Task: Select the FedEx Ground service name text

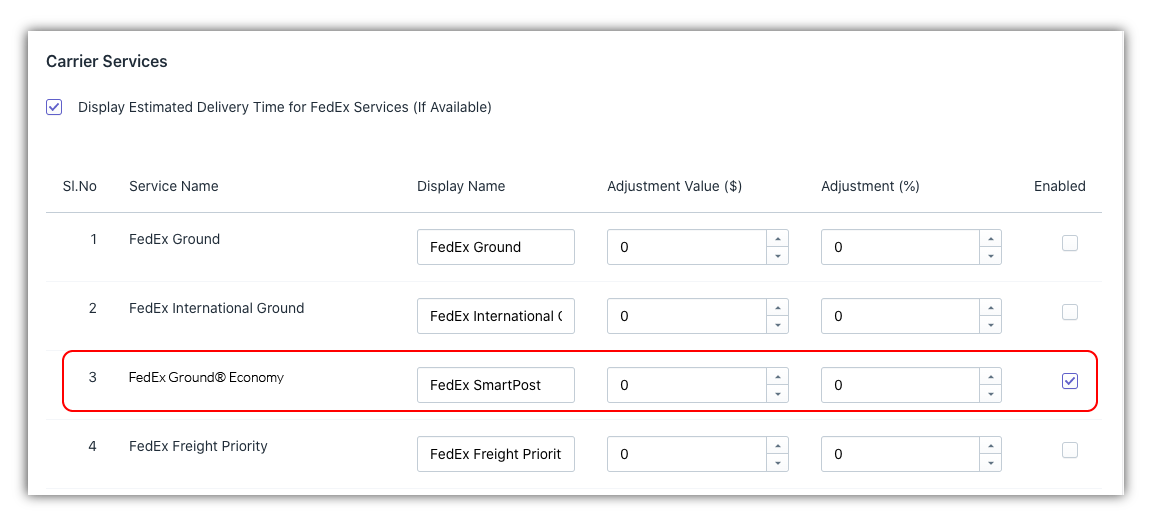Action: tap(175, 239)
